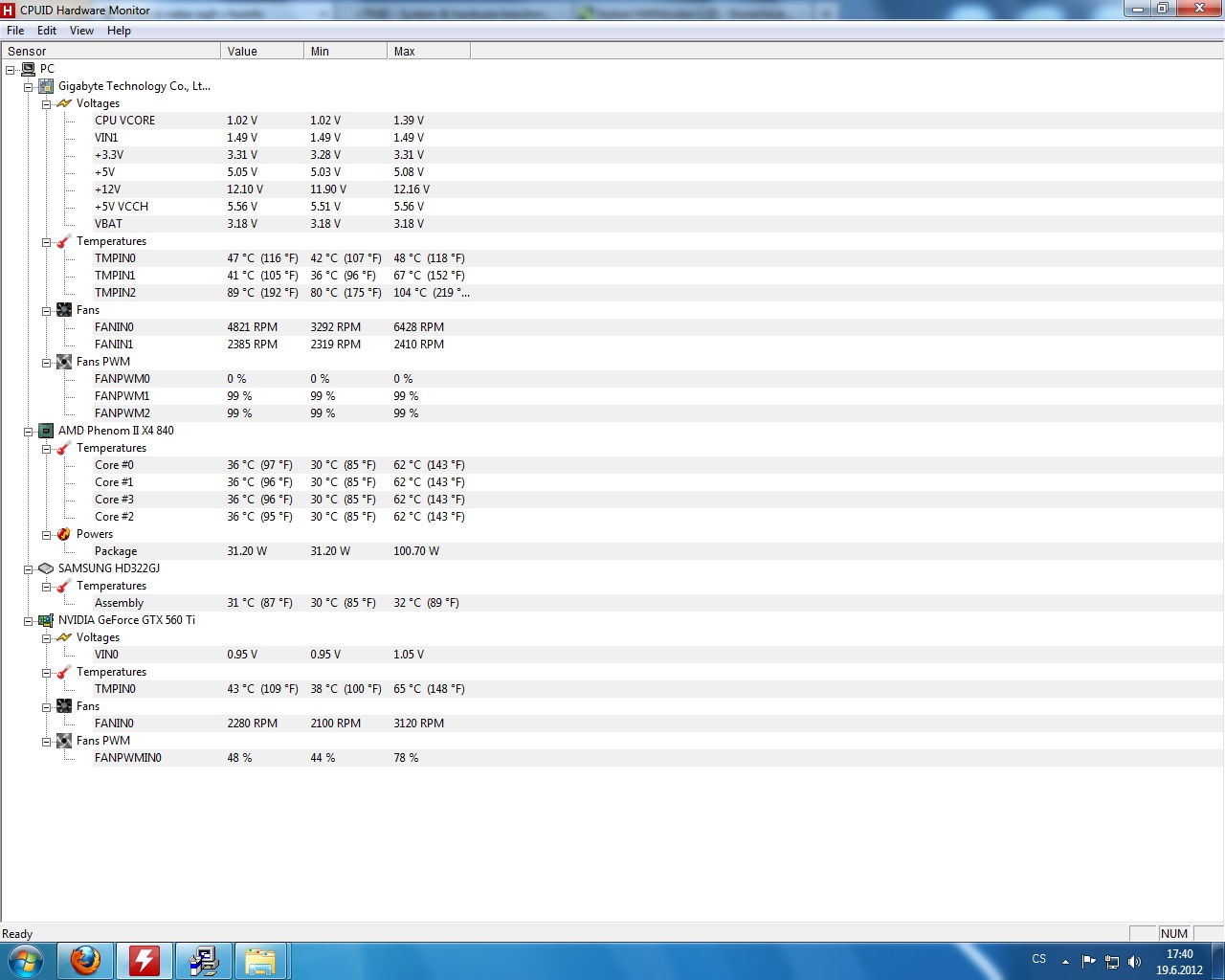Click the thermometer icon under AMD Phenom
Screen dimensions: 1225x980
[64, 448]
